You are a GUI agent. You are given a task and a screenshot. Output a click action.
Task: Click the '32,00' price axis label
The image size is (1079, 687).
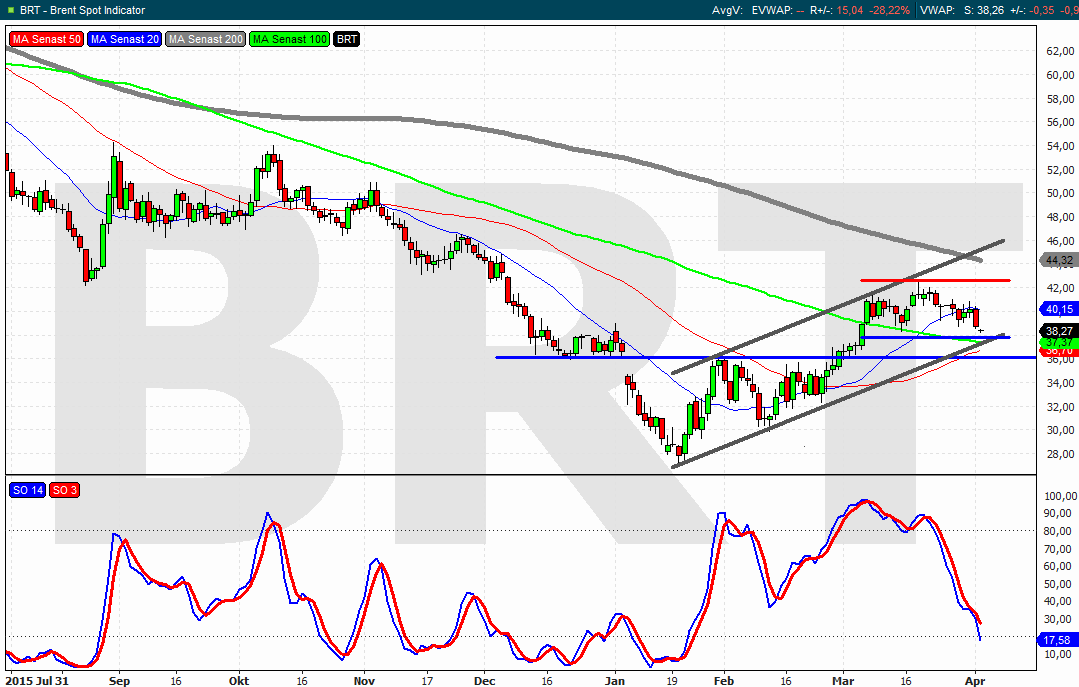1060,407
